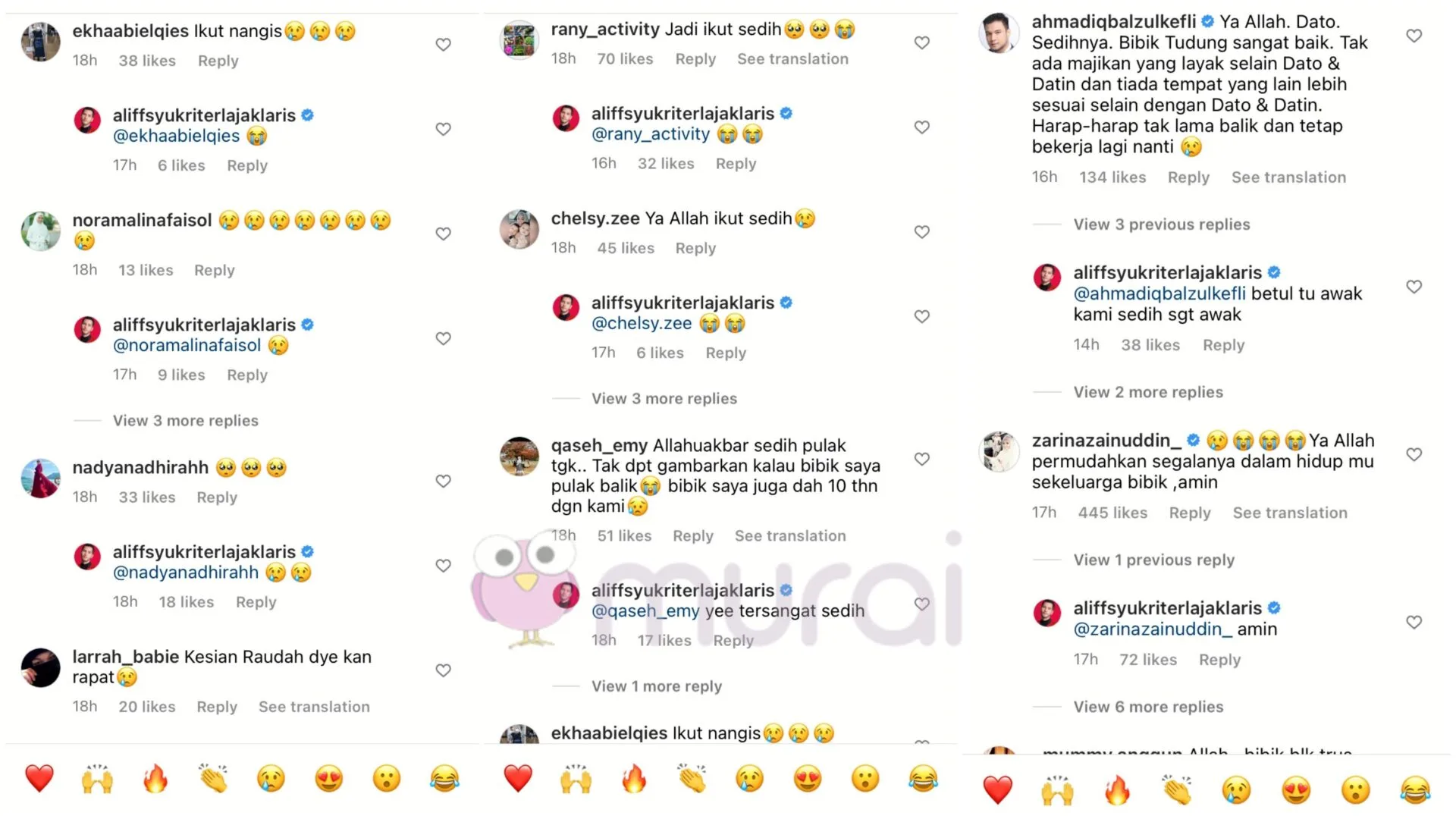Reply to nadyanadhirahh's comment

pyautogui.click(x=217, y=497)
